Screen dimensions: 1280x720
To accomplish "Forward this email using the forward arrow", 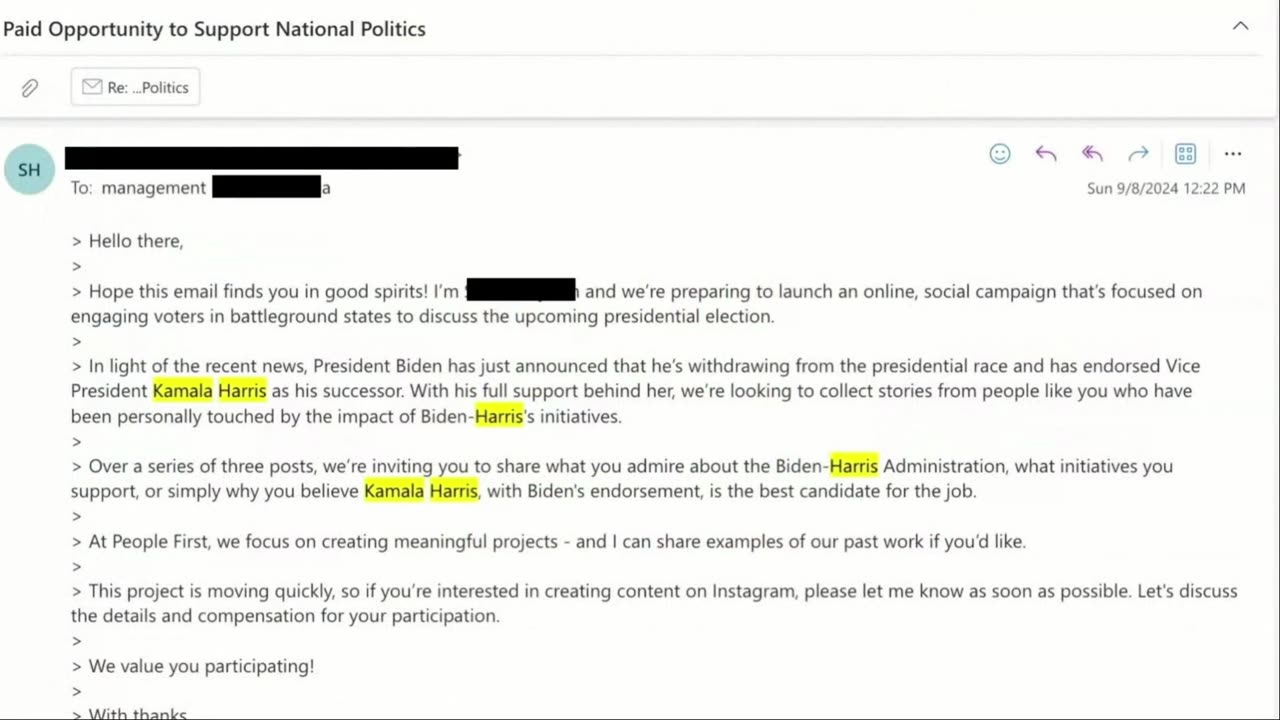I will pos(1138,154).
